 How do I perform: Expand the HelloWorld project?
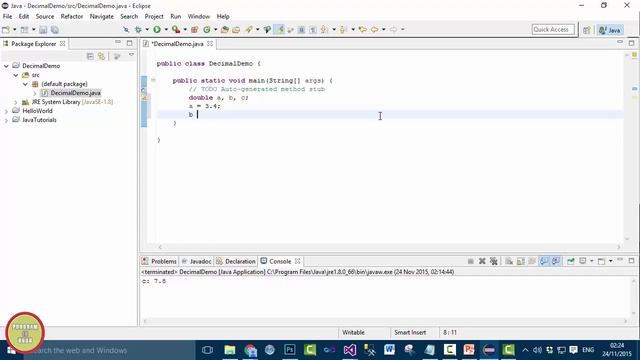[x=6, y=111]
